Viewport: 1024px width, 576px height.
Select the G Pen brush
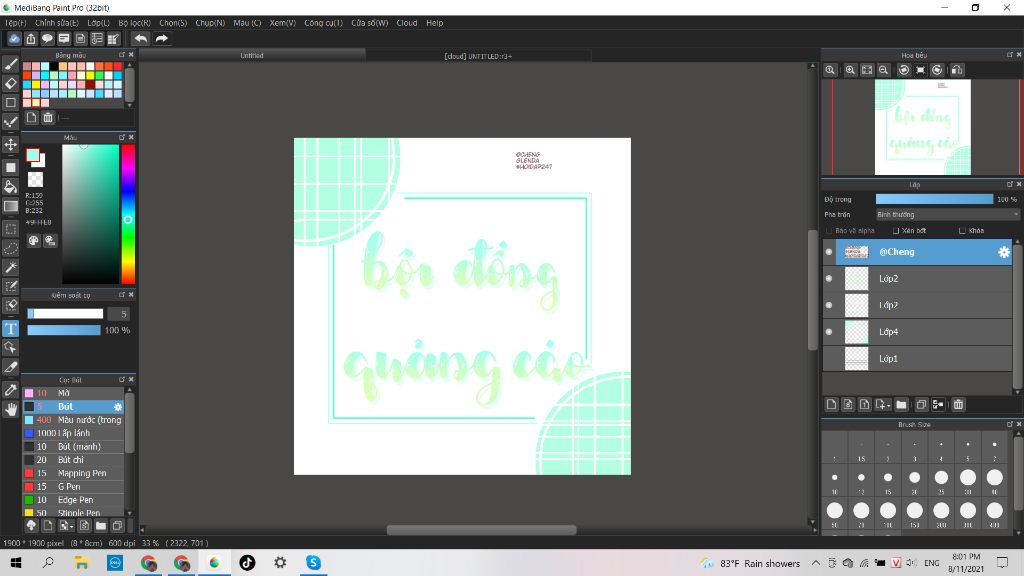[x=73, y=487]
